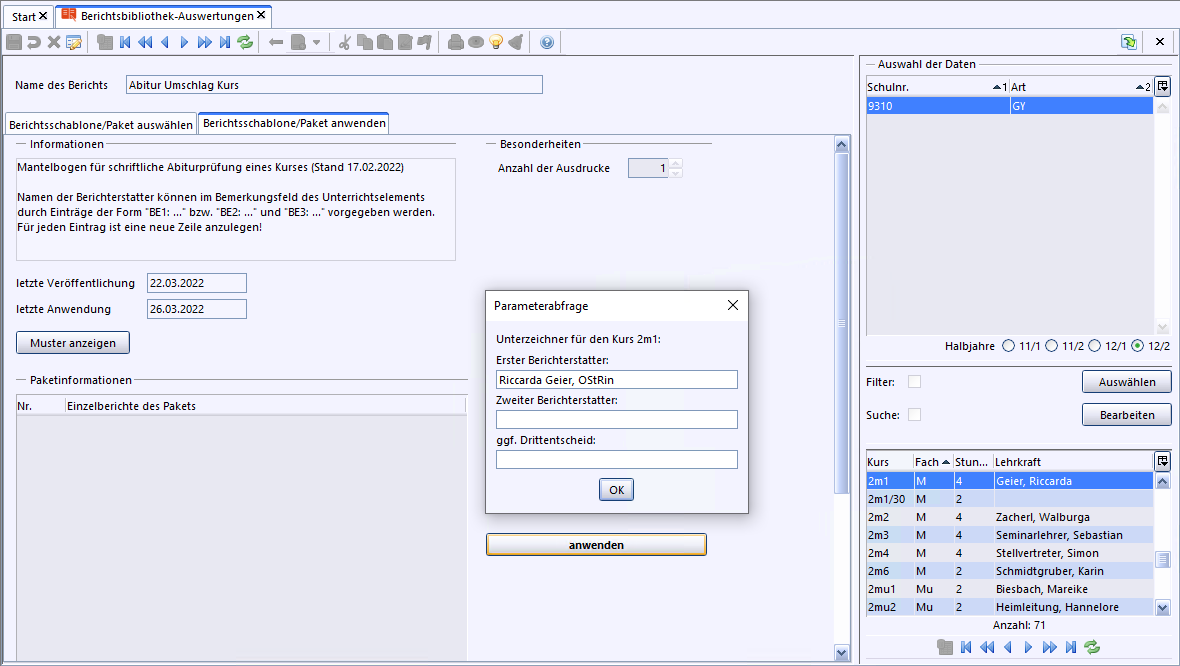Image resolution: width=1180 pixels, height=666 pixels.
Task: Click the blue help question mark icon
Action: click(547, 42)
